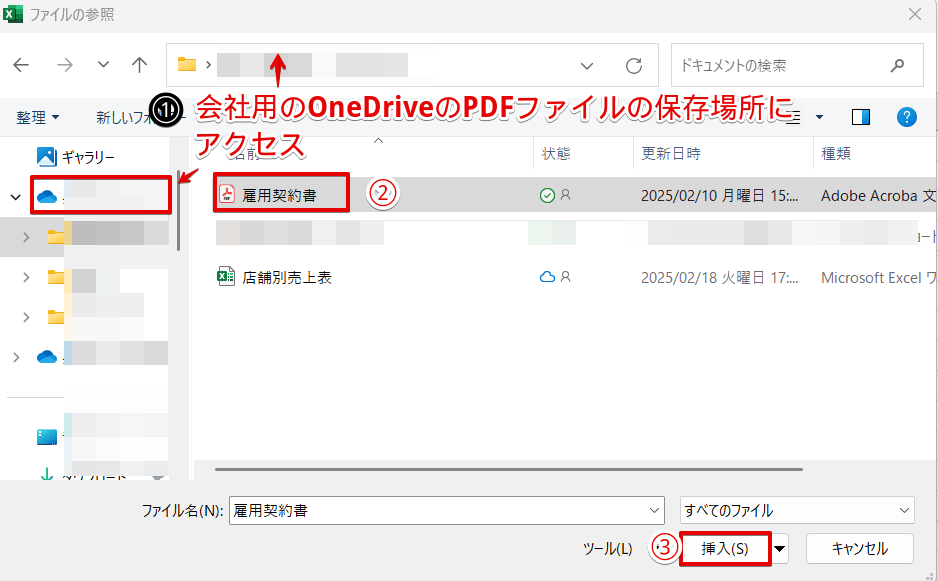Click the back navigation arrow
This screenshot has width=938, height=581.
(21, 65)
